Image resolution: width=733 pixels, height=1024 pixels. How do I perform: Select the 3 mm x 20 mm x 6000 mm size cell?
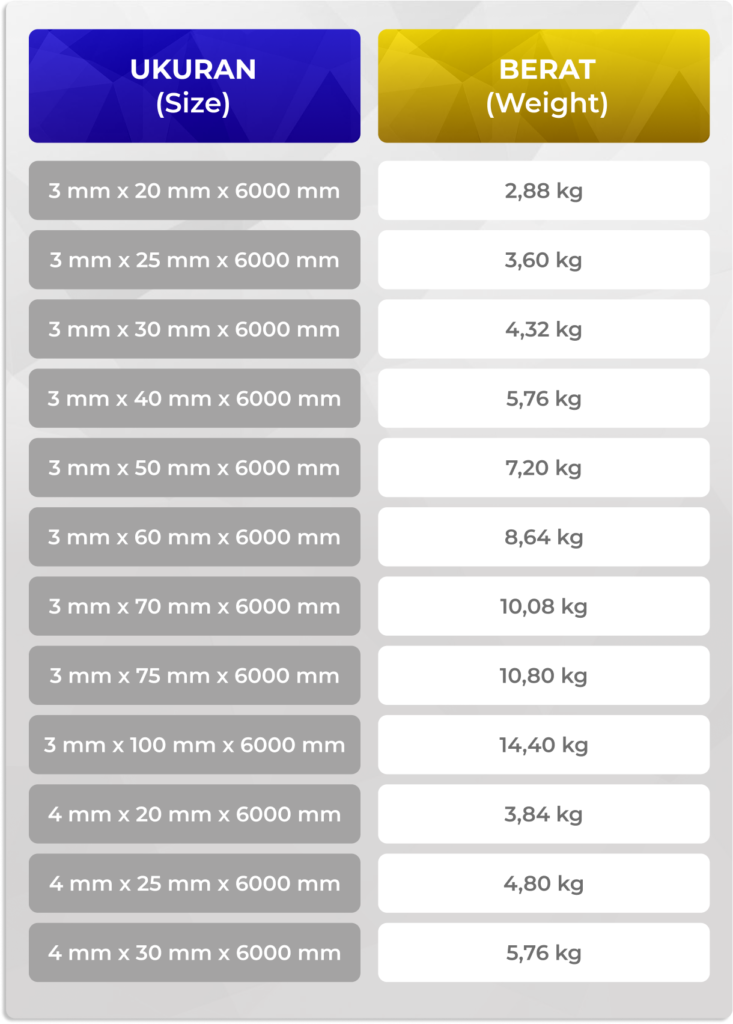(x=194, y=191)
